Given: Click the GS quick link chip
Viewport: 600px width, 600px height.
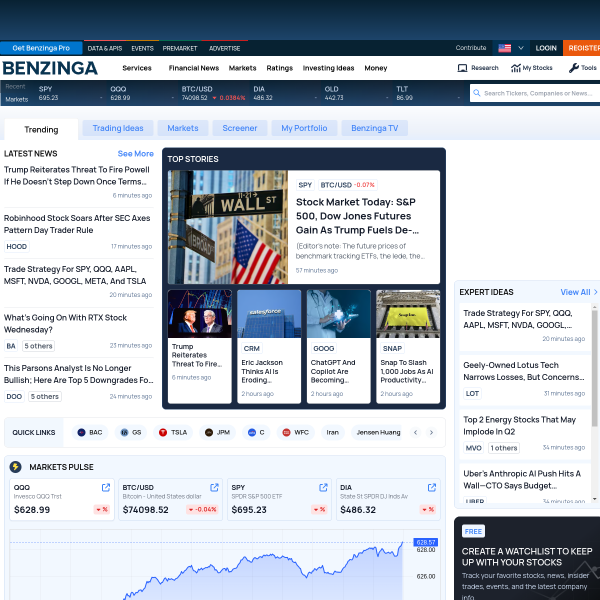Looking at the screenshot, I should click(131, 432).
